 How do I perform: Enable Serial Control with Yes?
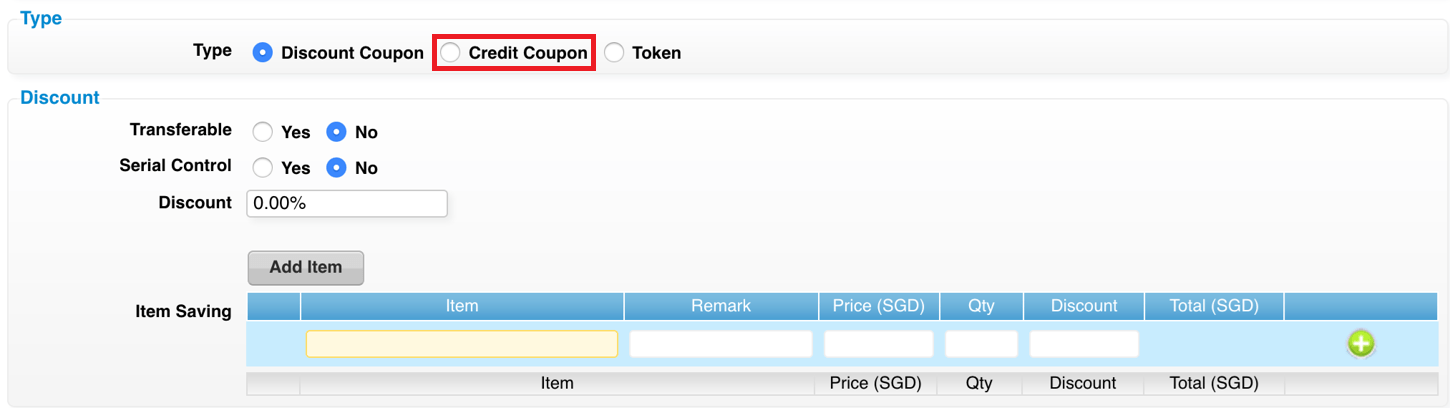tap(263, 168)
